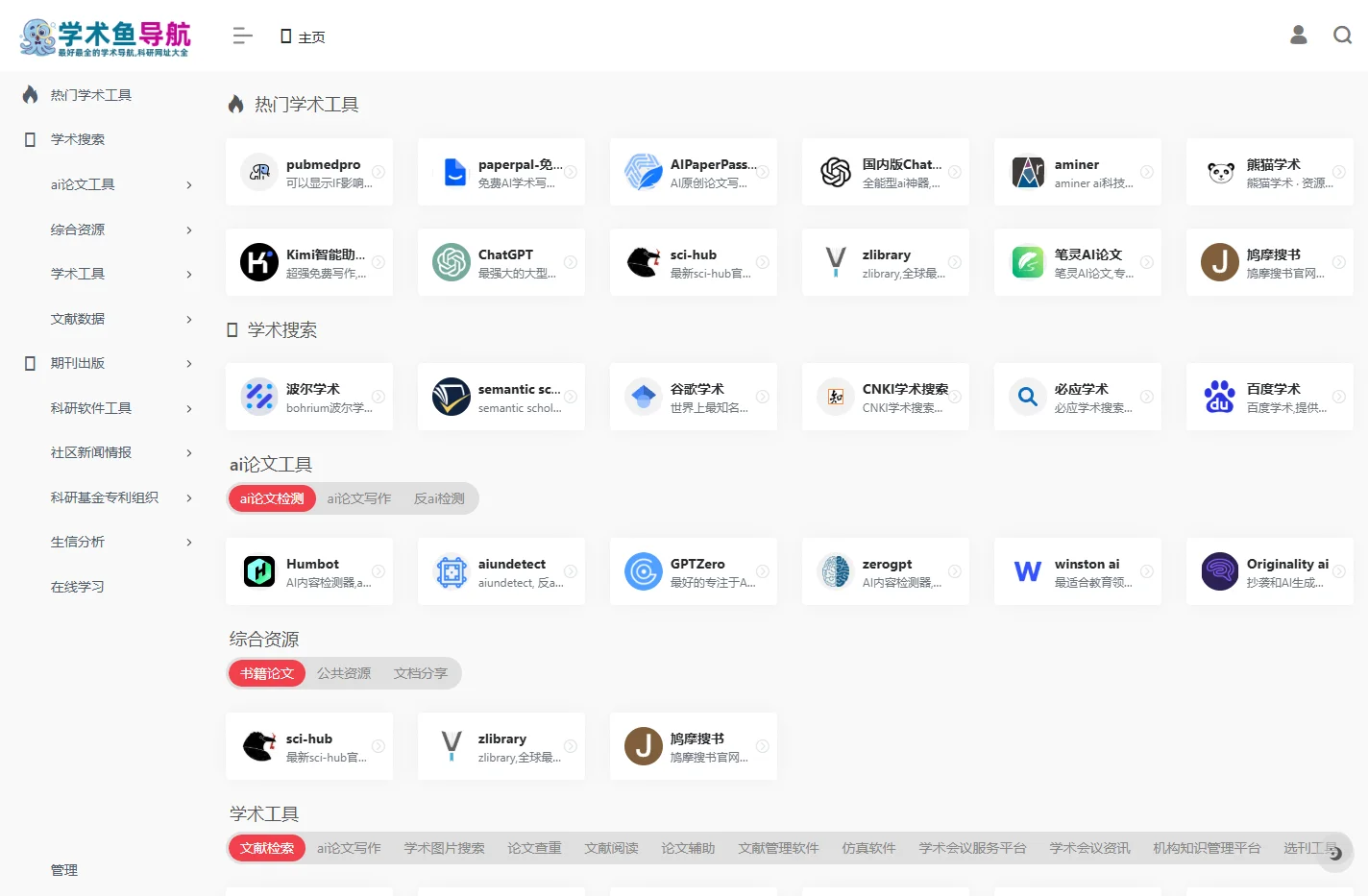Screen dimensions: 1368x896
Task: Open the 熊猫学术 panda icon
Action: tap(1220, 172)
